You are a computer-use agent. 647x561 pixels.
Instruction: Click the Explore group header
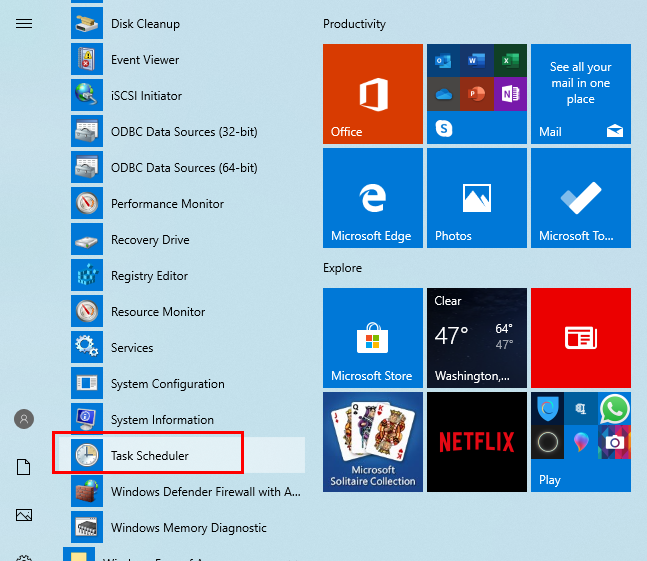(342, 268)
